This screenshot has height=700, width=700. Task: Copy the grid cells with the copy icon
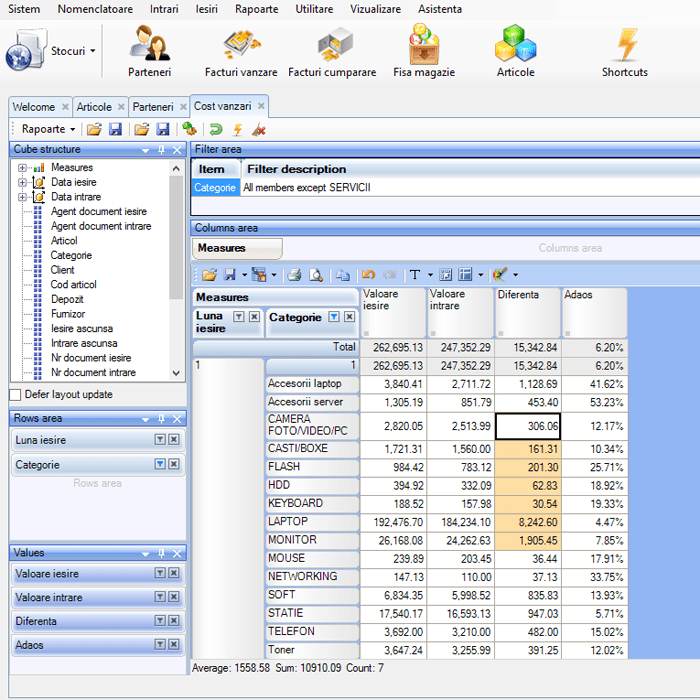pyautogui.click(x=343, y=275)
